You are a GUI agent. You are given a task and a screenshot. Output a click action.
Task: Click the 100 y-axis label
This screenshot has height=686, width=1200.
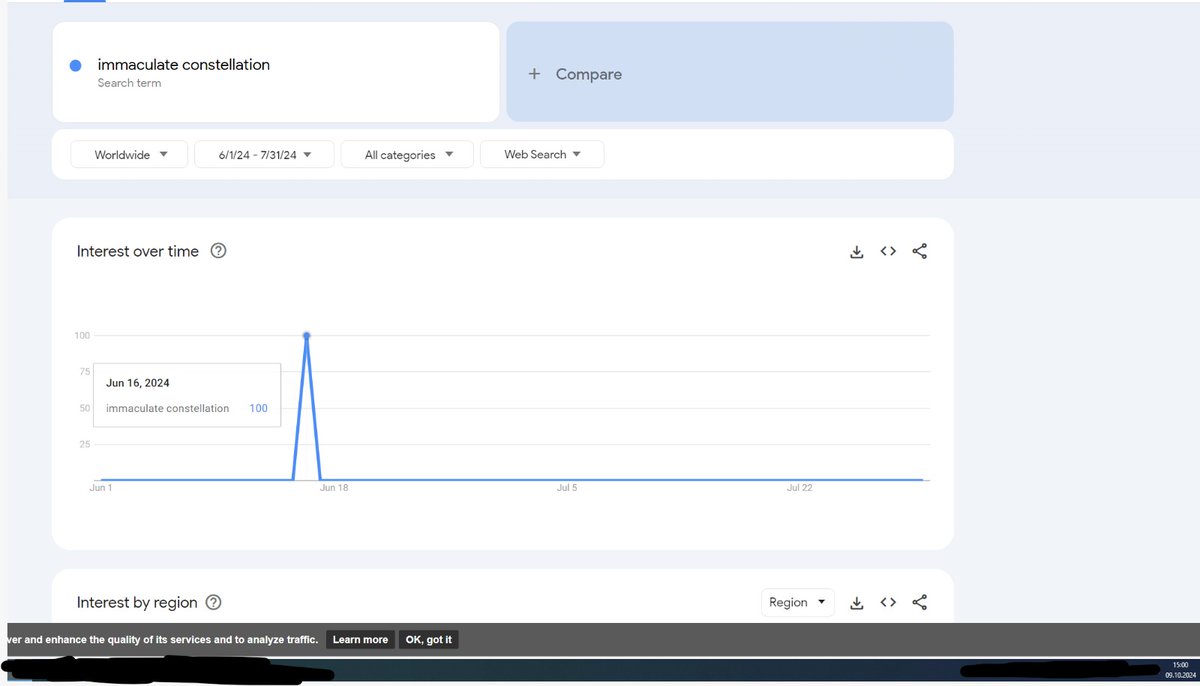[x=82, y=336]
